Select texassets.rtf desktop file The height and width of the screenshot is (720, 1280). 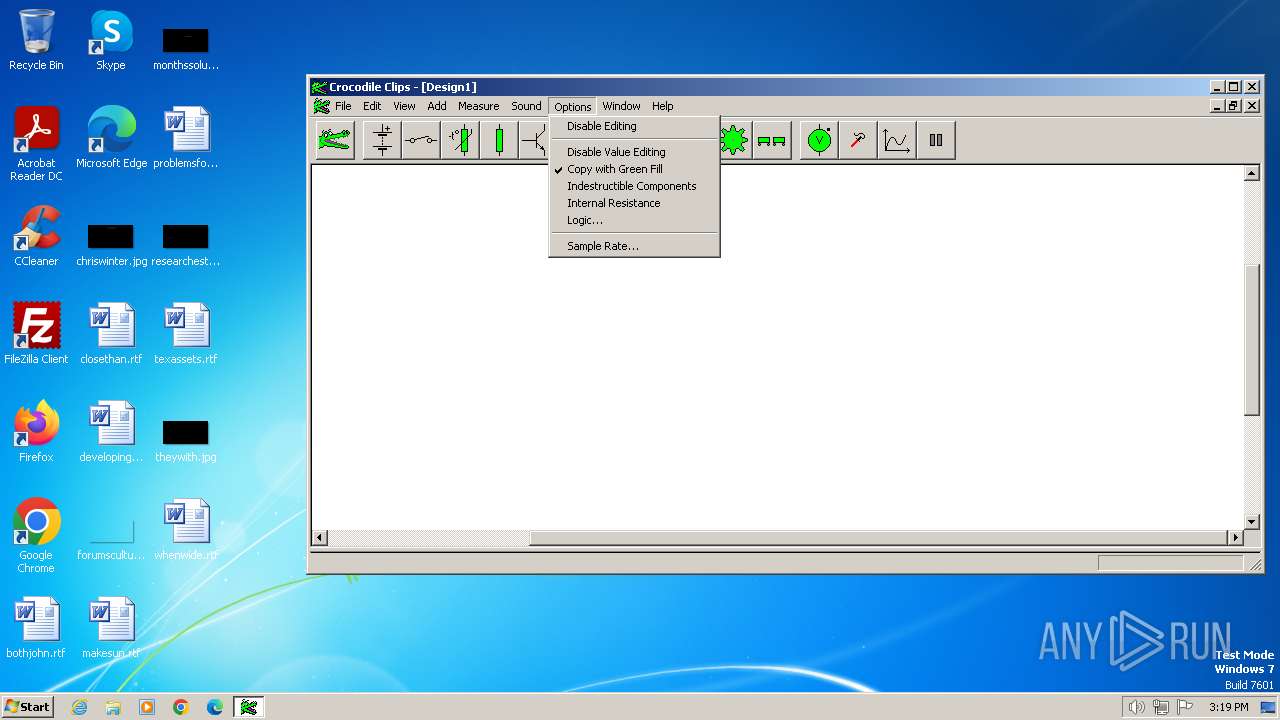coord(186,334)
